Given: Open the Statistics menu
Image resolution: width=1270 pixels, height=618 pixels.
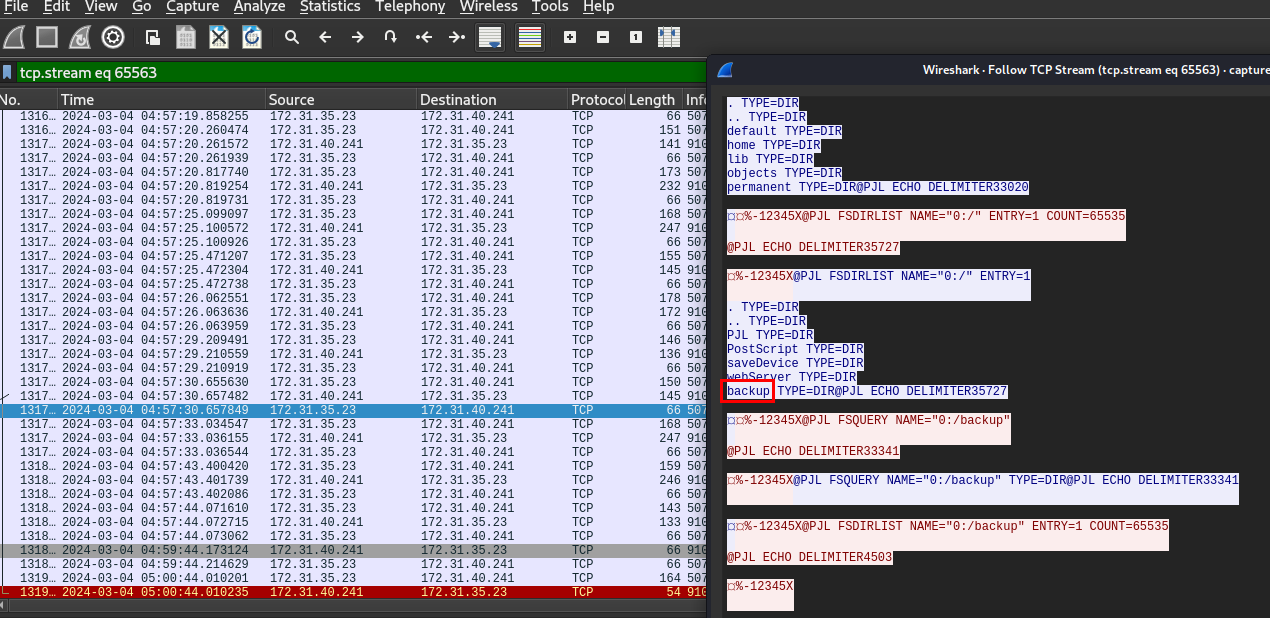Looking at the screenshot, I should (330, 7).
